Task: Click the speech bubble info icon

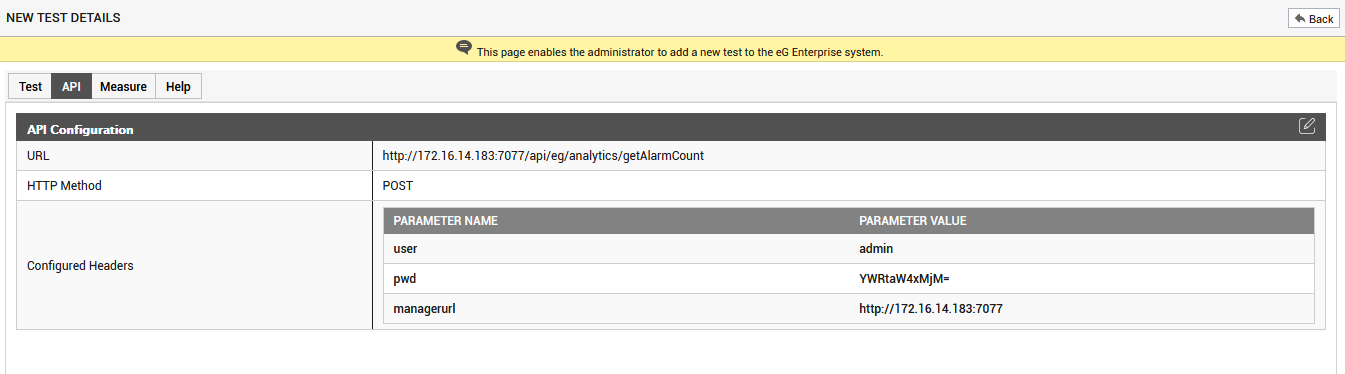Action: click(x=464, y=48)
